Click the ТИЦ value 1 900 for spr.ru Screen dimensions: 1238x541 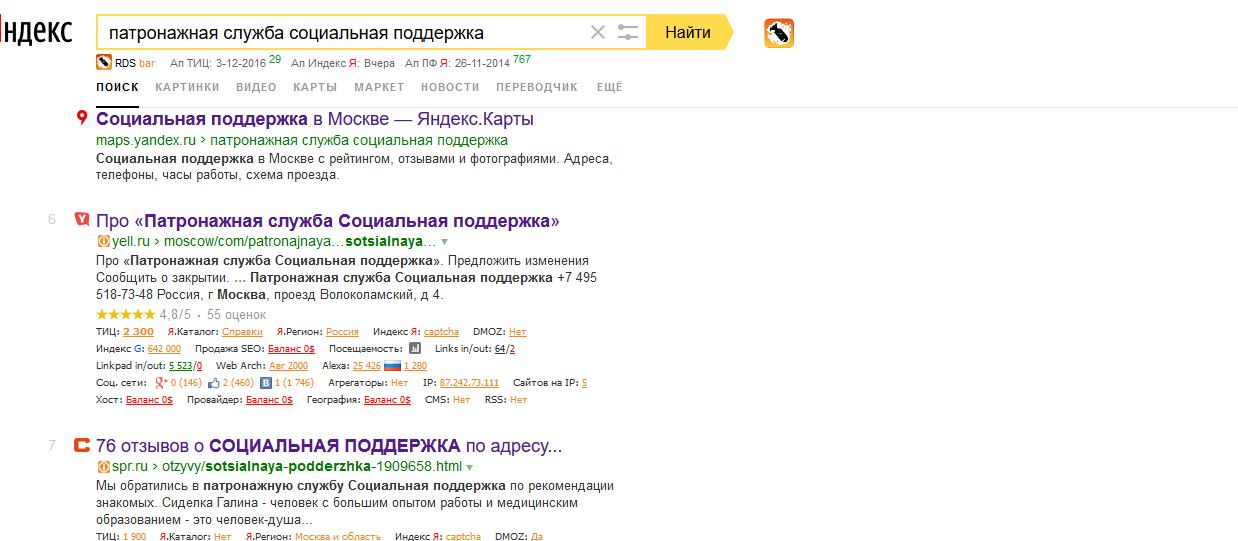[134, 536]
